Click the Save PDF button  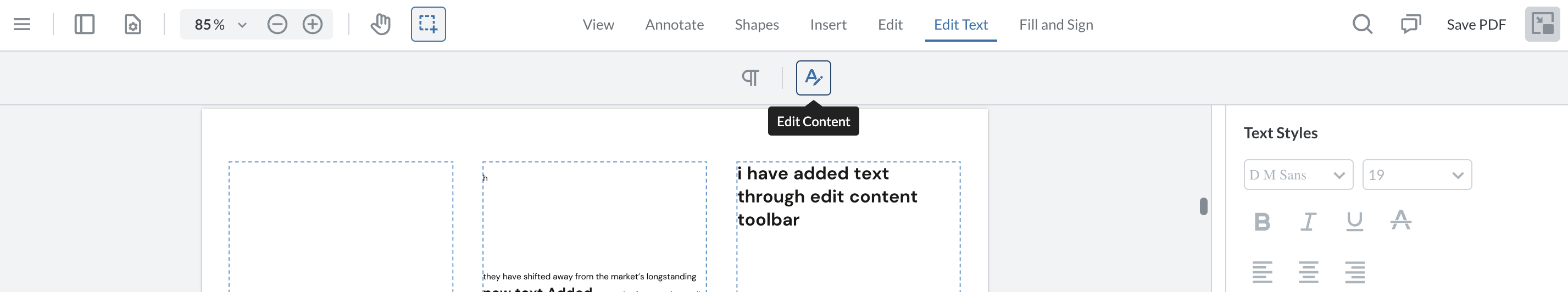(x=1476, y=24)
